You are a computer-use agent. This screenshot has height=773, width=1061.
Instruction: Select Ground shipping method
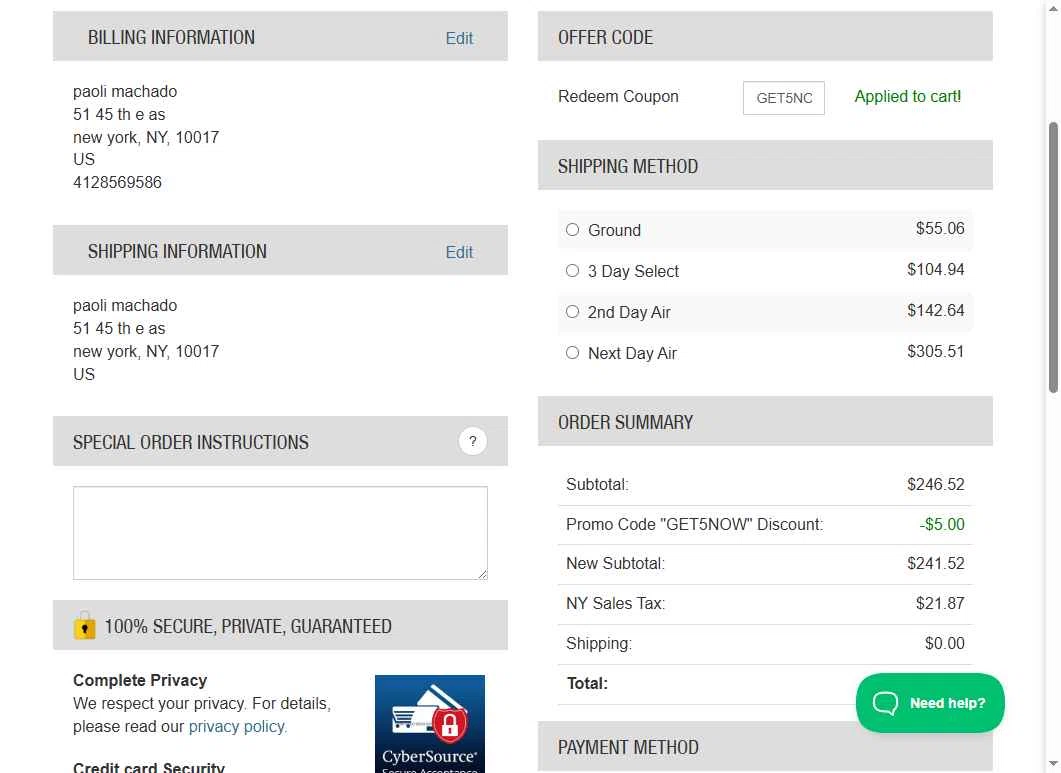(572, 229)
